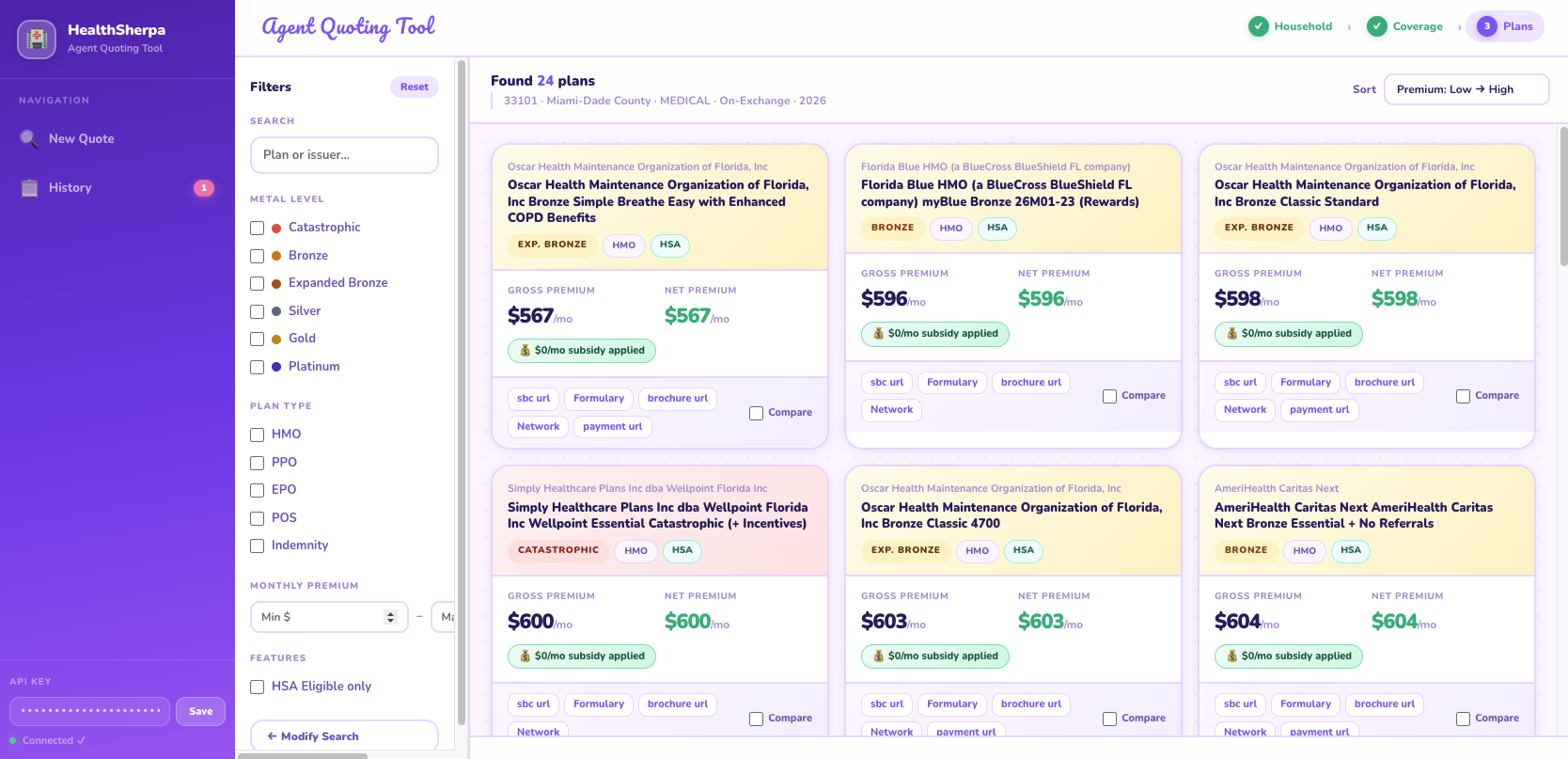Open Formulary for Florida Blue myBlue Bronze plan

(952, 383)
